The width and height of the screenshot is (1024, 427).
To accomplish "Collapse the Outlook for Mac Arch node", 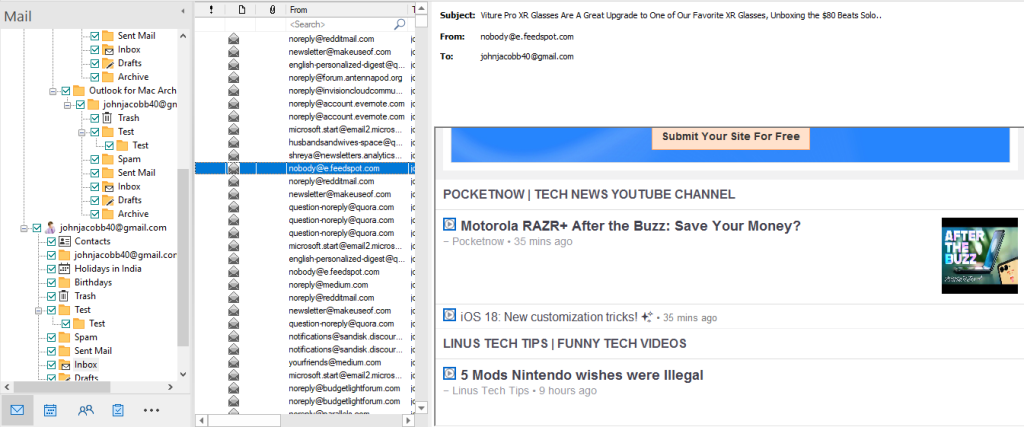I will (x=53, y=90).
